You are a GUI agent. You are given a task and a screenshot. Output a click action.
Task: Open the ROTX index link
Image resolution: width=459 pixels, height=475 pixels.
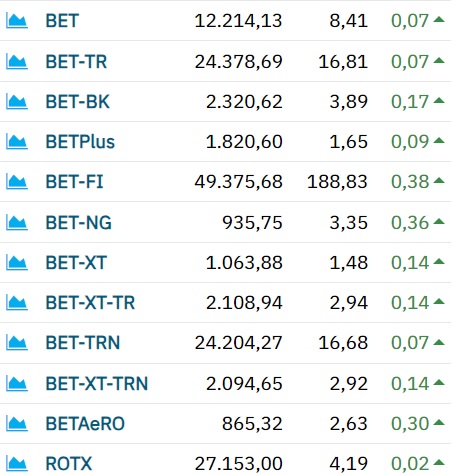tap(69, 464)
